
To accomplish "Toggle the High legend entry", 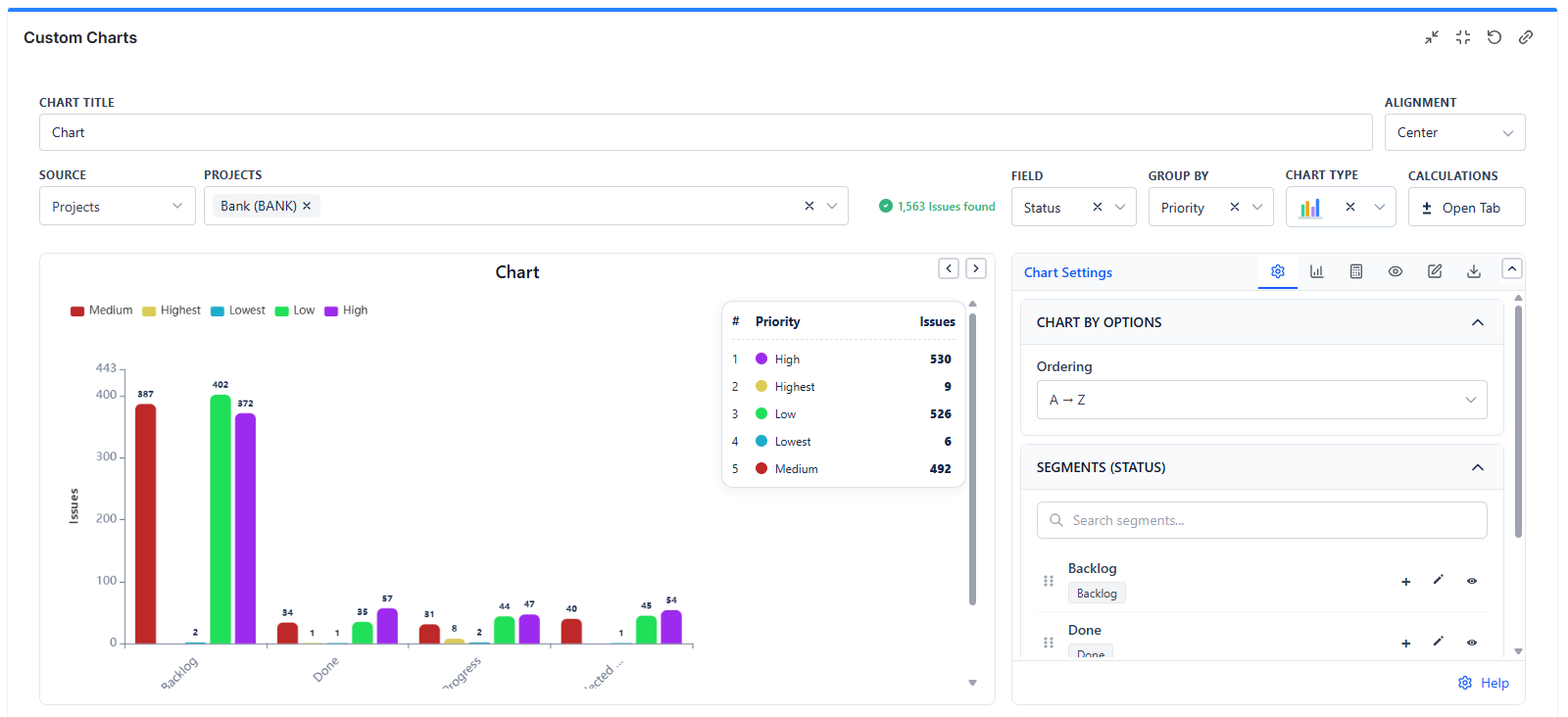I will [x=346, y=311].
